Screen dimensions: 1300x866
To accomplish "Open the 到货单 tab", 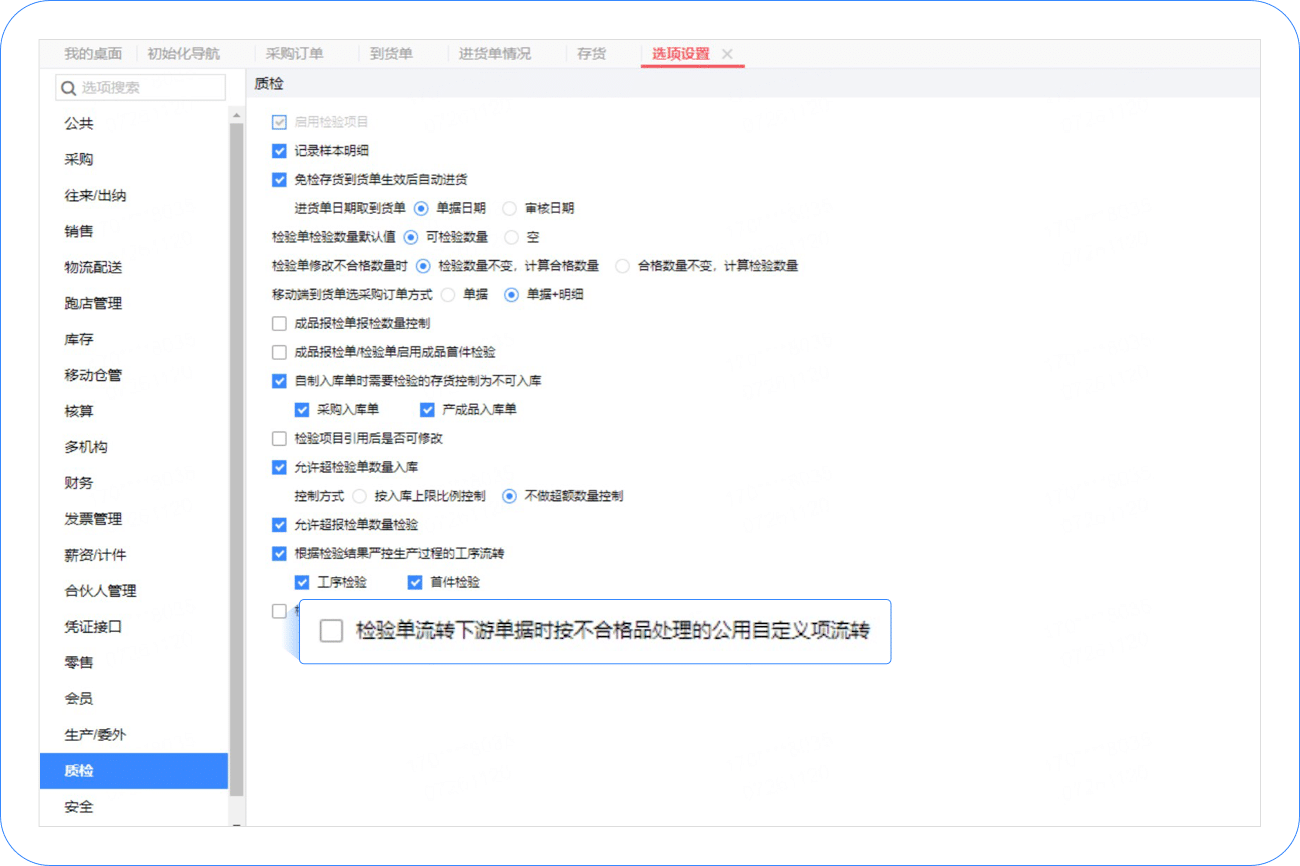I will pos(393,53).
